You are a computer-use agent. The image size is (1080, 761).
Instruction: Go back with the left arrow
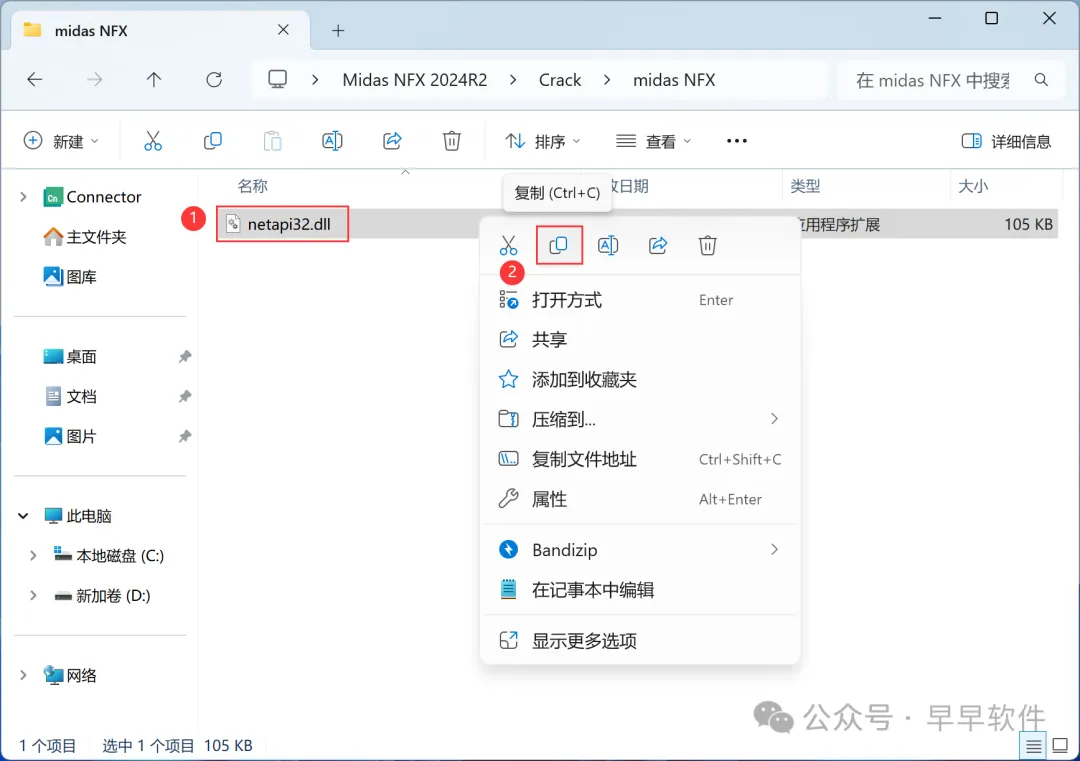point(34,80)
